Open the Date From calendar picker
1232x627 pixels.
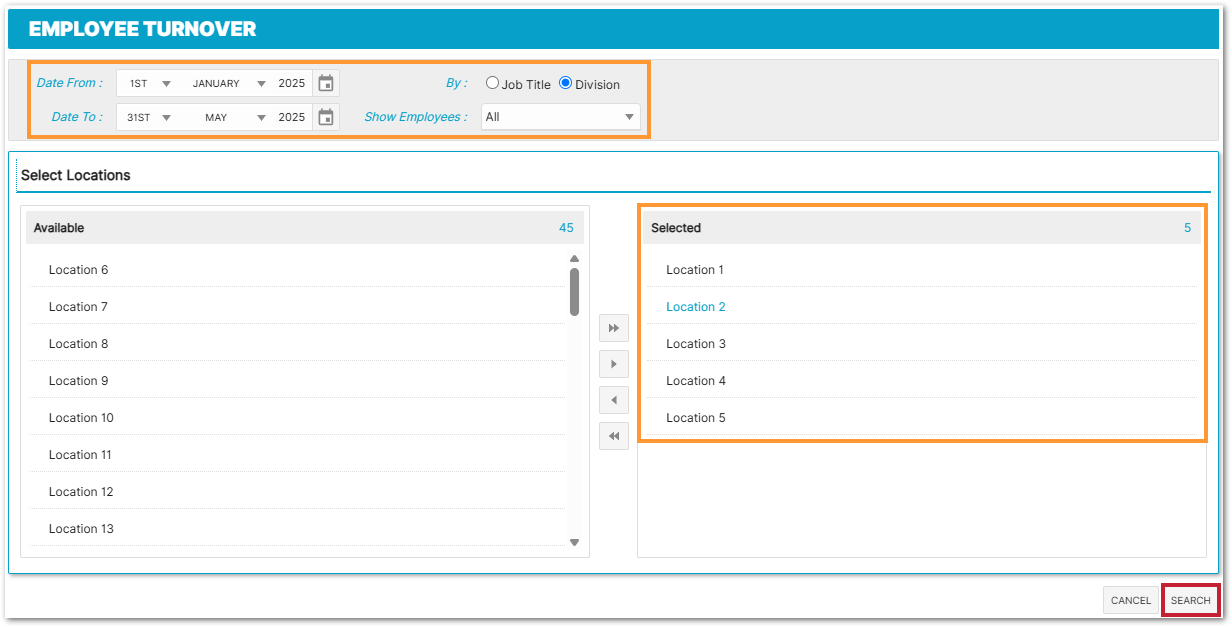(325, 84)
